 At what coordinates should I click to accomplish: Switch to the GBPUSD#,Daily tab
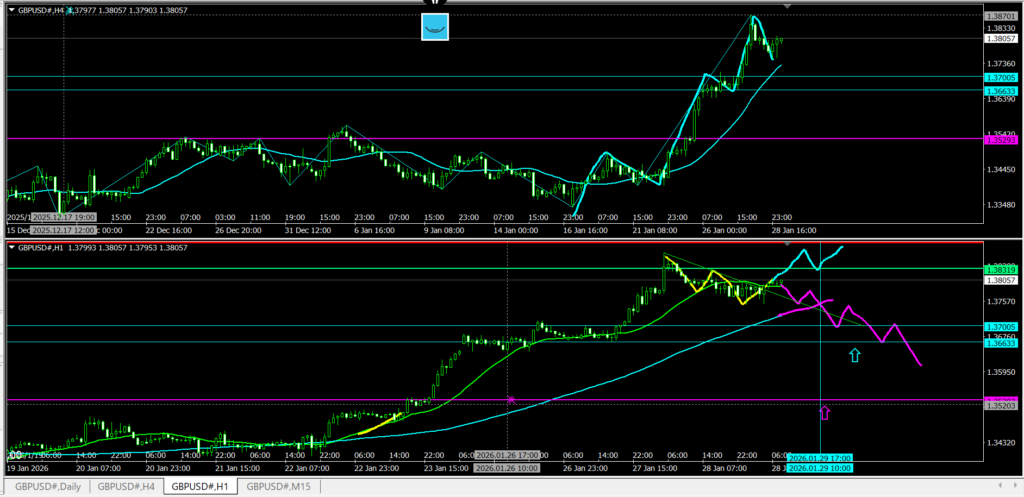(45, 487)
